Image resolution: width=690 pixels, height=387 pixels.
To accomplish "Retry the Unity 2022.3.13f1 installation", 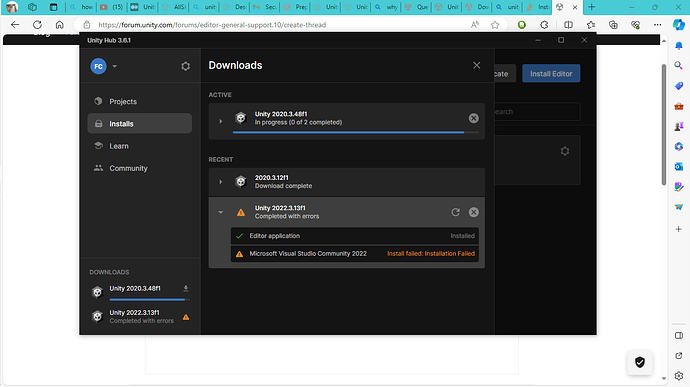I will pos(455,212).
